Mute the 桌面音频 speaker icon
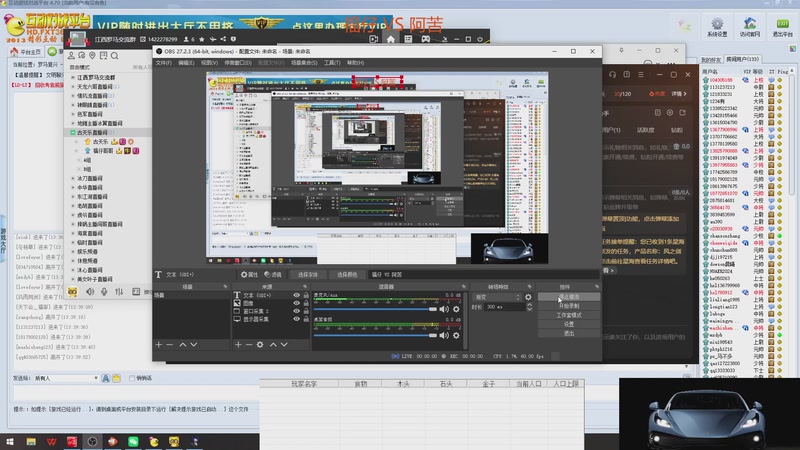Image resolution: width=800 pixels, height=450 pixels. (444, 335)
